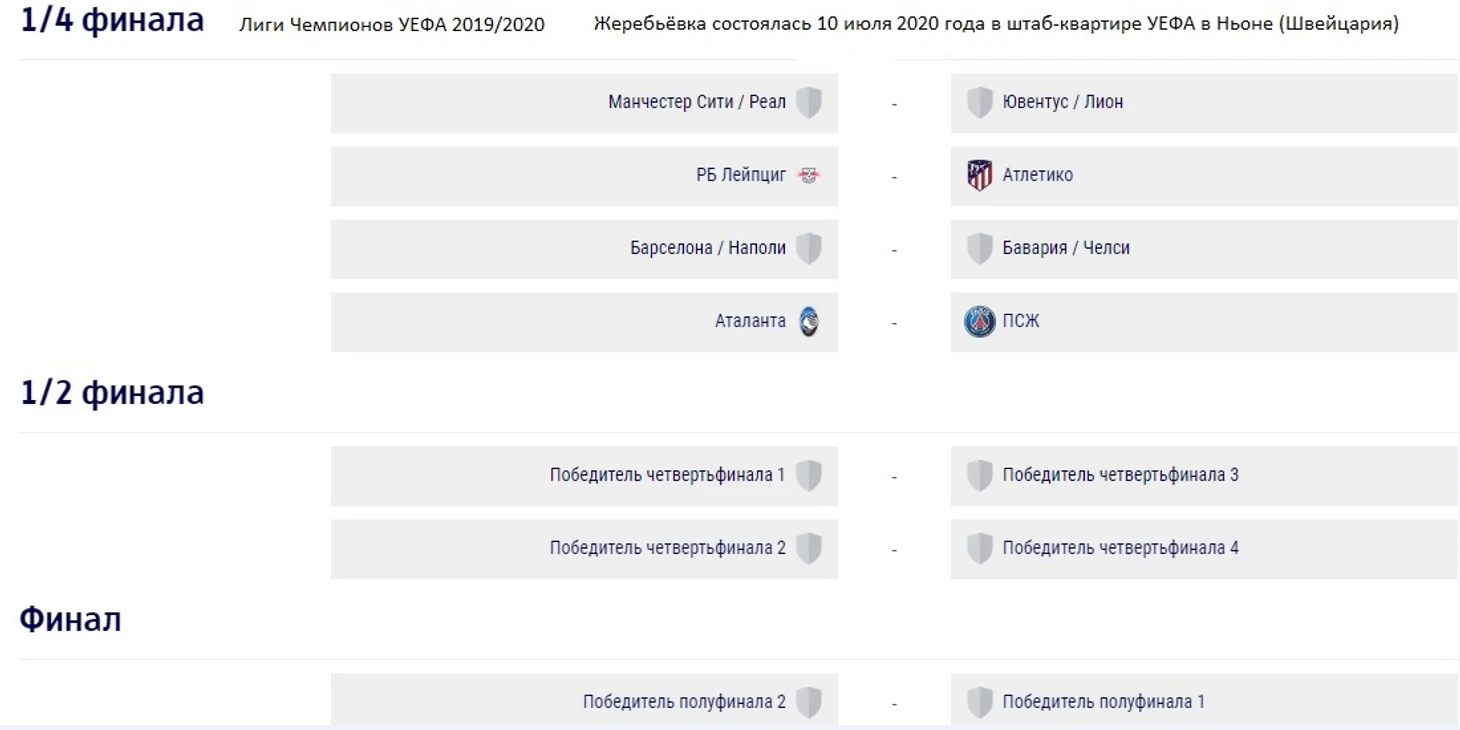Click the placeholder shield beside Барселона / Наполи

pyautogui.click(x=809, y=248)
